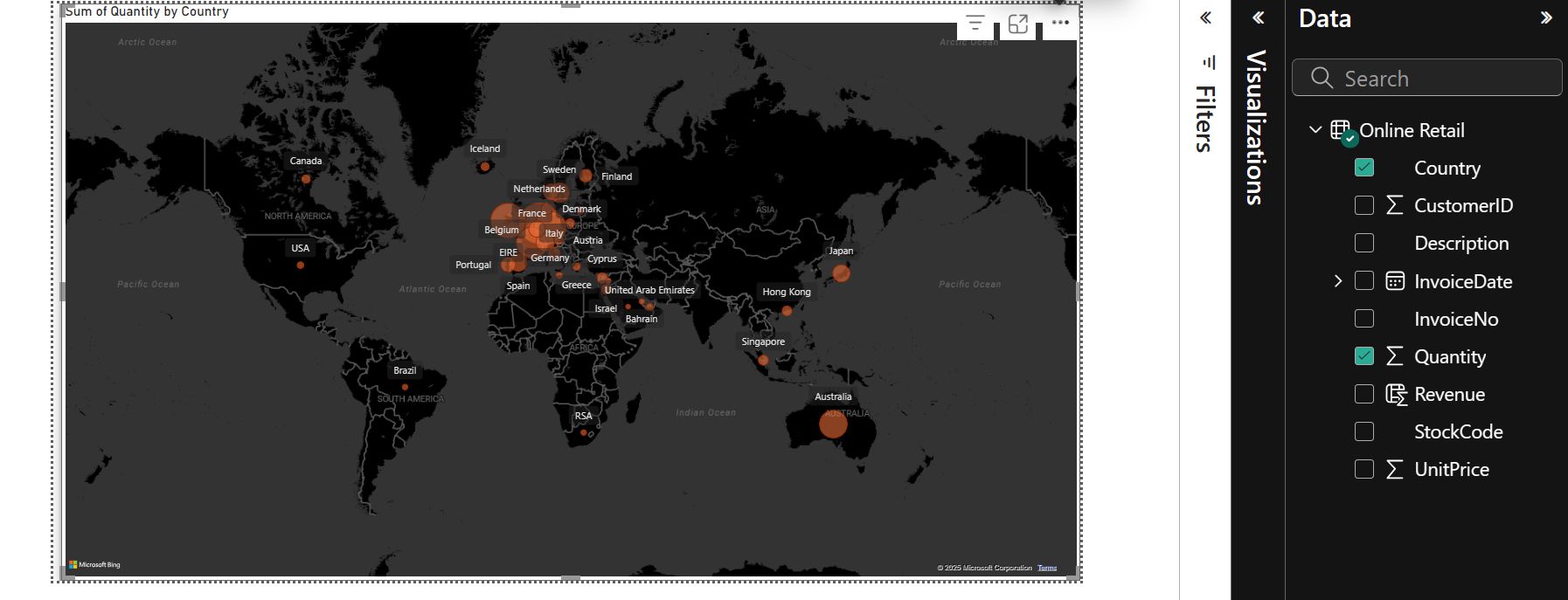Check the InvoiceNo field checkbox

1364,318
